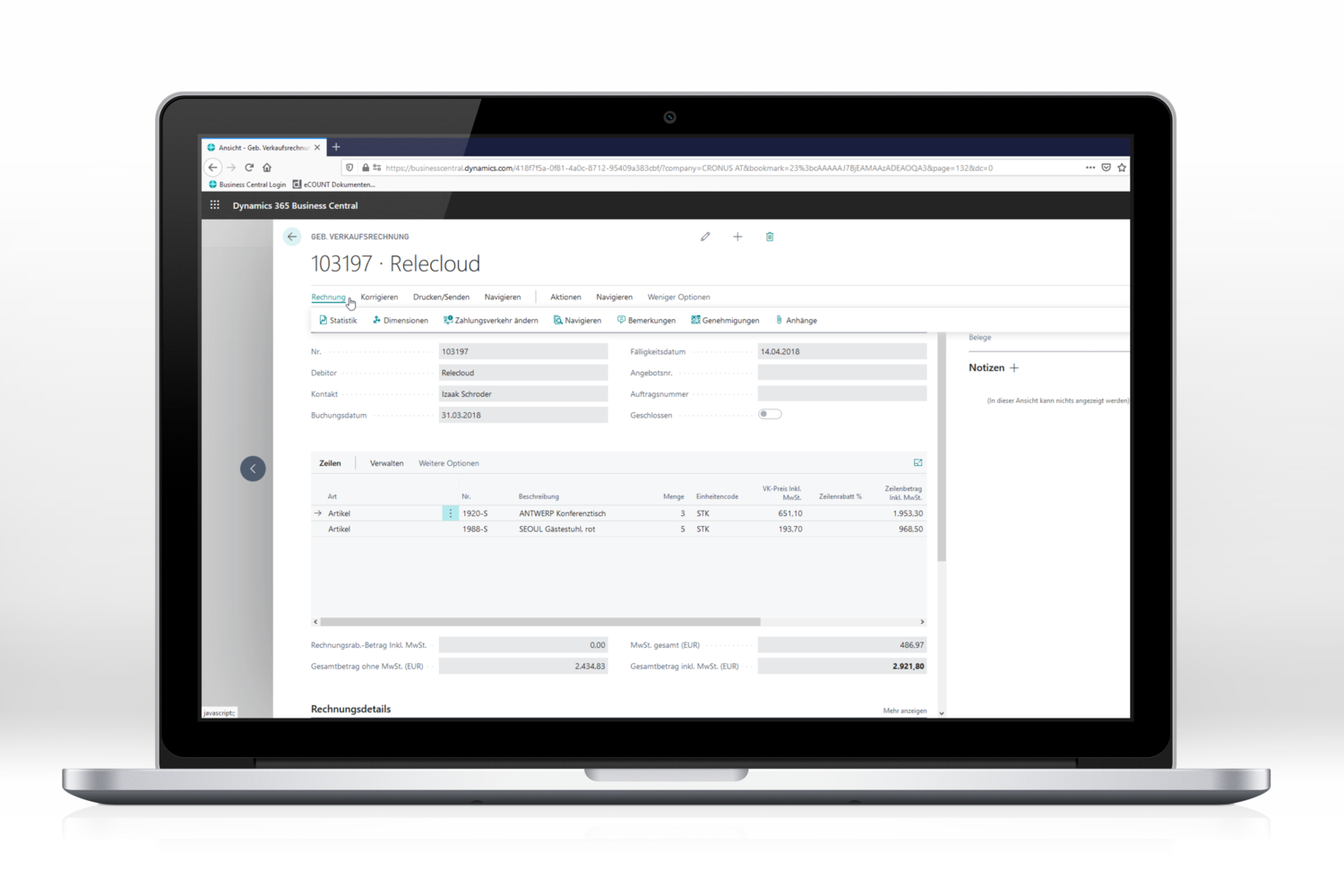Expand the Zeilen section to full view

(918, 463)
